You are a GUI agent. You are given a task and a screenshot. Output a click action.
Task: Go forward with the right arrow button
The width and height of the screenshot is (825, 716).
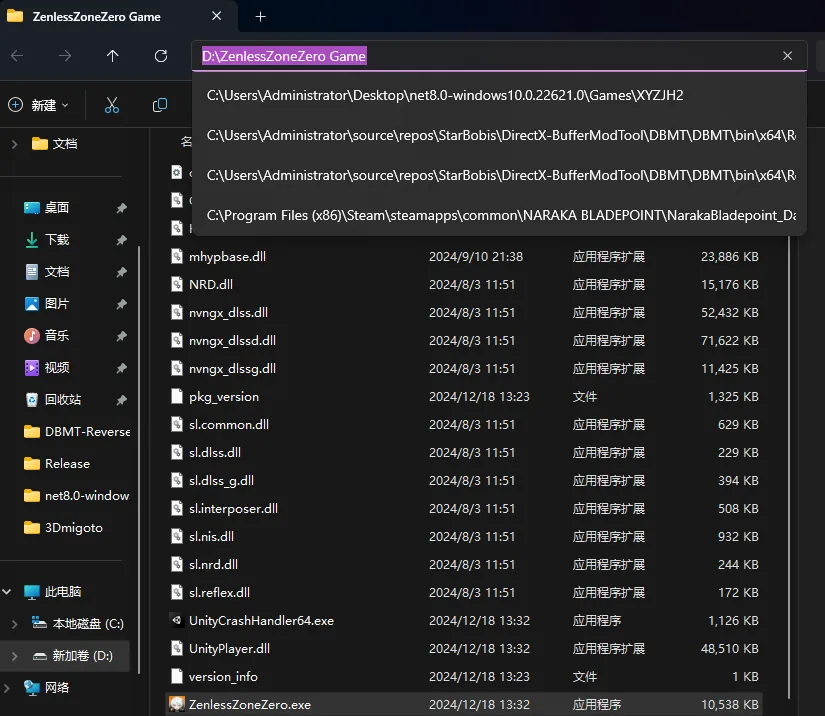65,56
